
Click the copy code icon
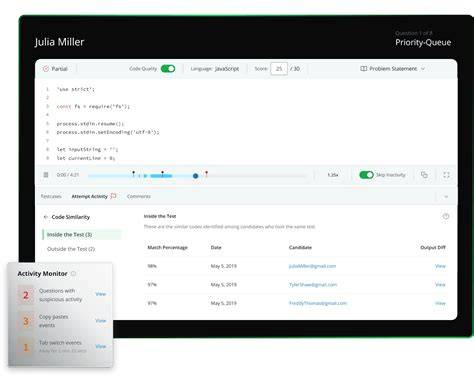[x=424, y=175]
